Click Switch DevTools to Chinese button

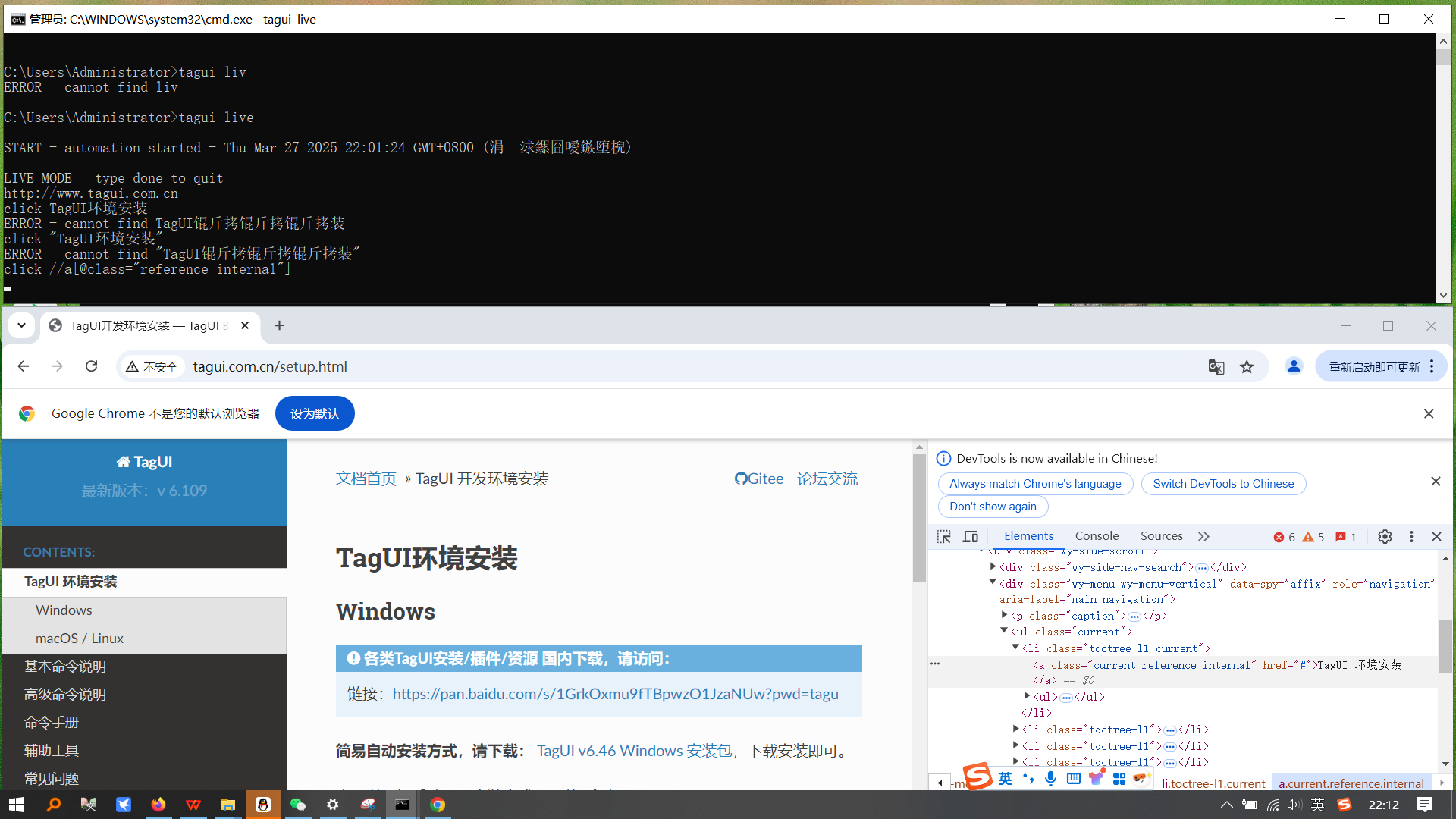tap(1223, 484)
